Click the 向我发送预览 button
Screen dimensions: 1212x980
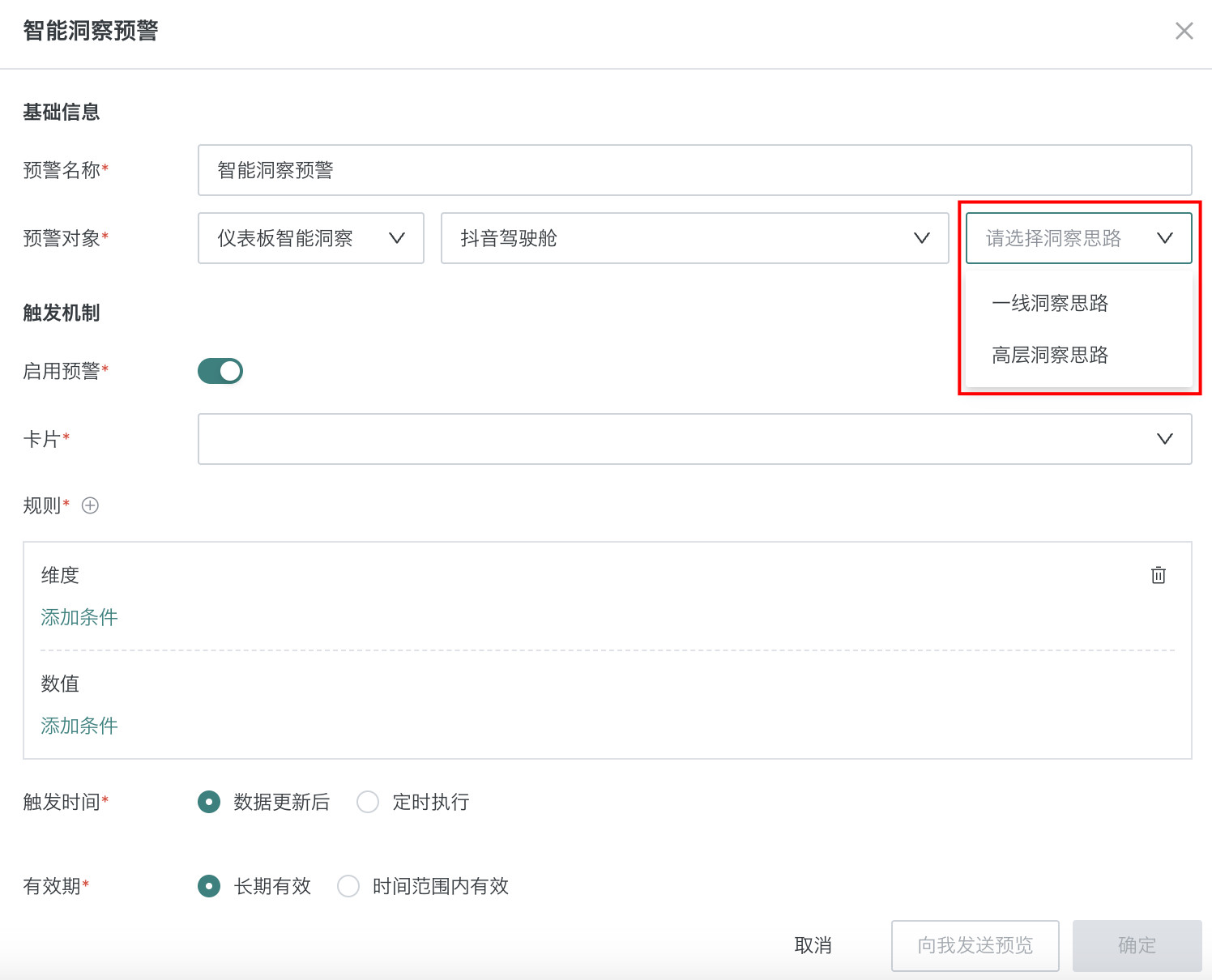point(975,945)
